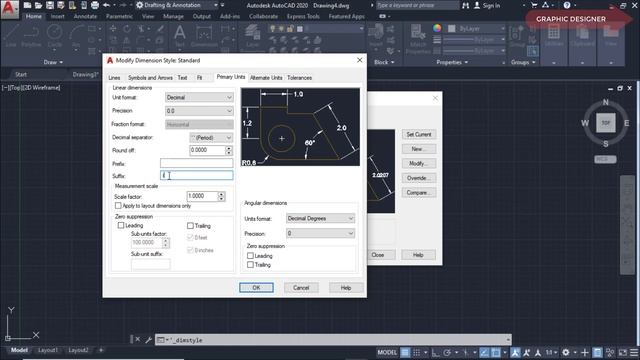The image size is (640, 360).
Task: Click Set Current in style manager
Action: pyautogui.click(x=419, y=134)
